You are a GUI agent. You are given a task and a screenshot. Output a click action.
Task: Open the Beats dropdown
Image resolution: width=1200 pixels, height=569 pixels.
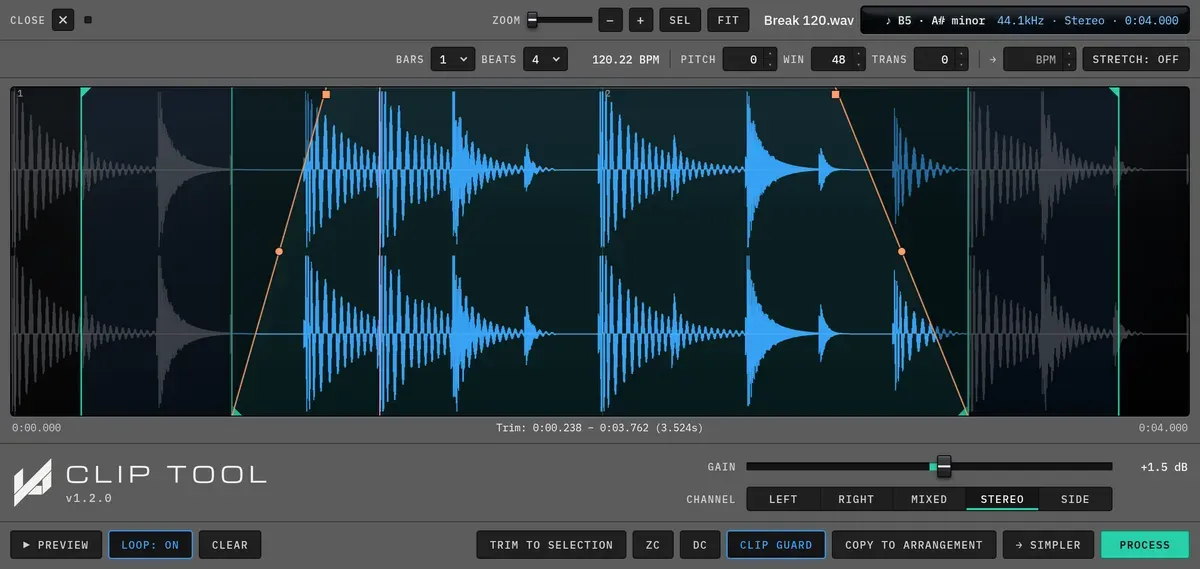point(545,59)
